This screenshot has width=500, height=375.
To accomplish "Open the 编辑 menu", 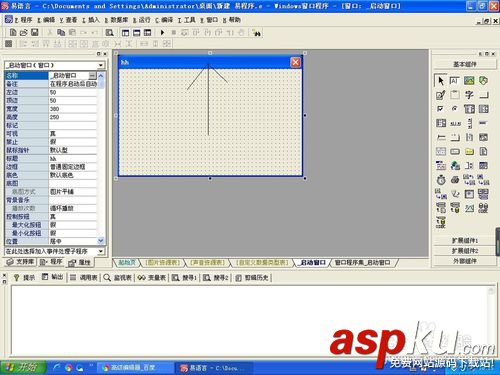I will (46, 20).
